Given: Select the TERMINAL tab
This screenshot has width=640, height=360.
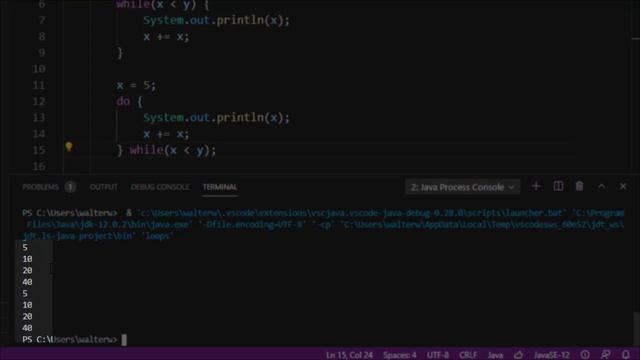Looking at the screenshot, I should (220, 187).
